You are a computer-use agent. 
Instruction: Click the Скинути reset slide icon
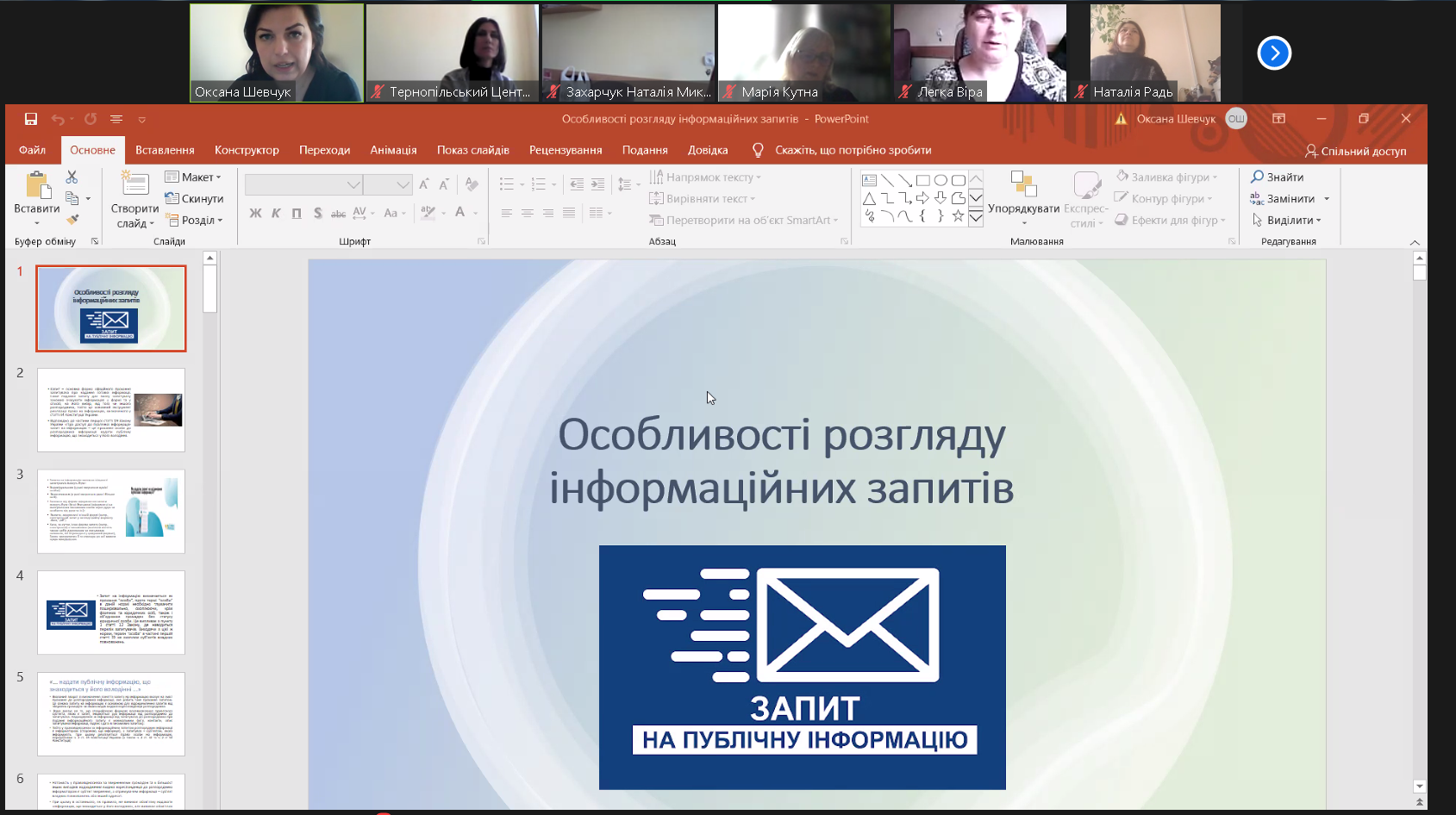tap(194, 199)
